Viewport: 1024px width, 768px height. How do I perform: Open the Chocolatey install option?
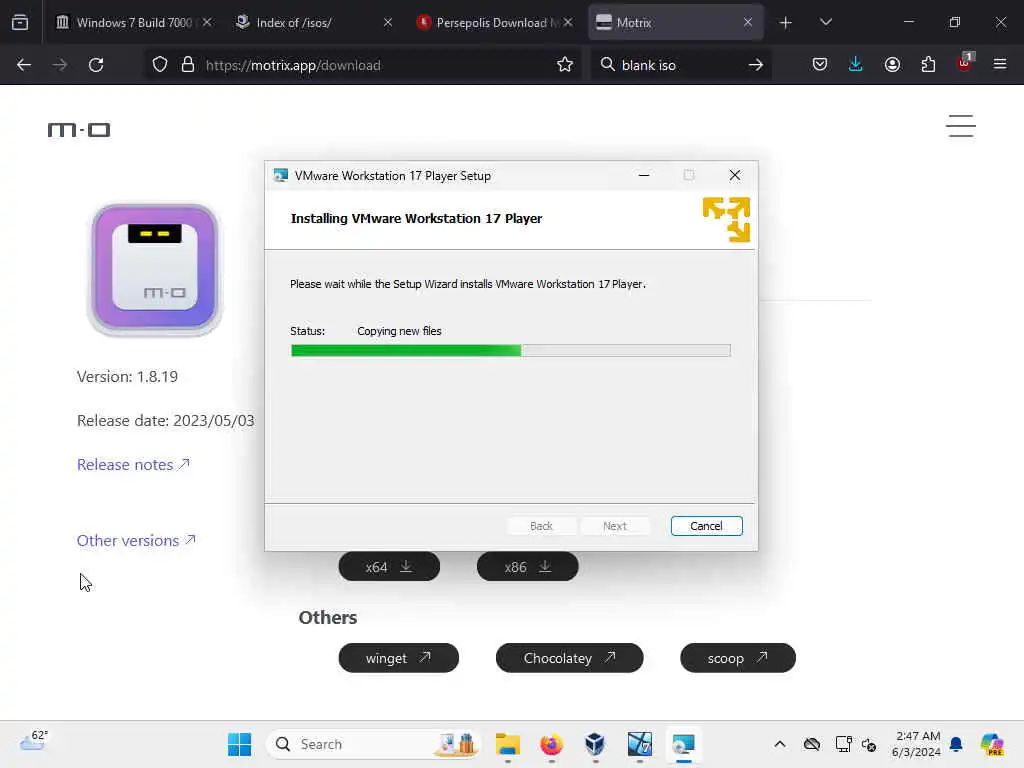(x=569, y=658)
